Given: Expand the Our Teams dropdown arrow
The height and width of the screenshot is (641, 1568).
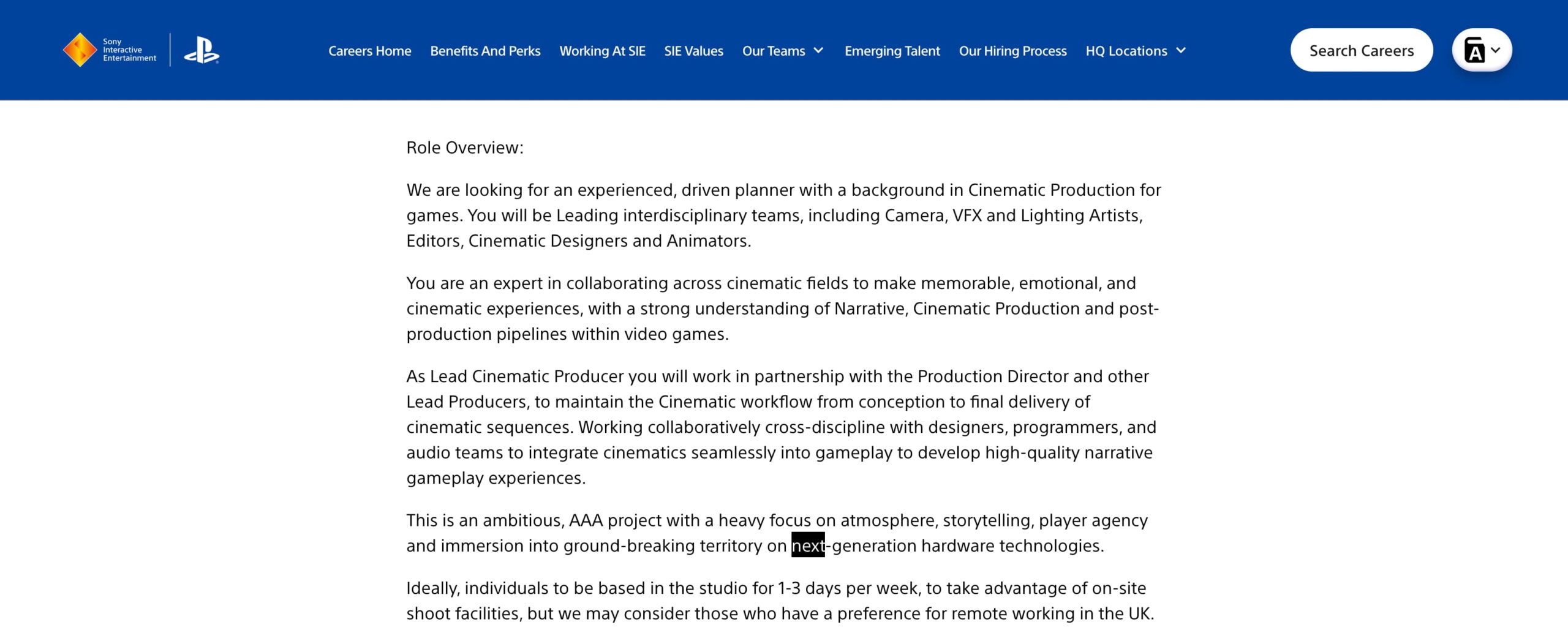Looking at the screenshot, I should (819, 51).
